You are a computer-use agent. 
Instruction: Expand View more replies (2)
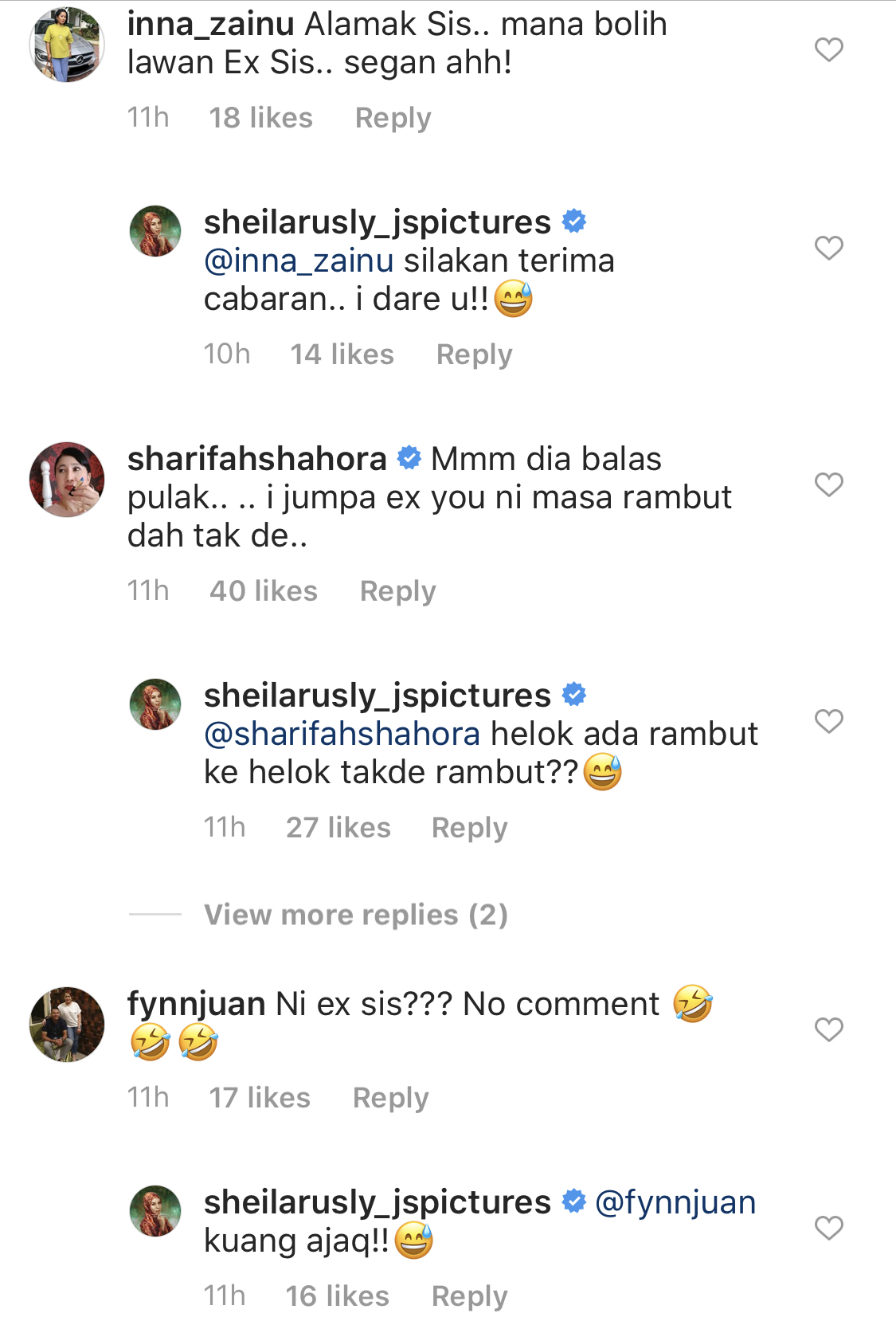(x=356, y=915)
